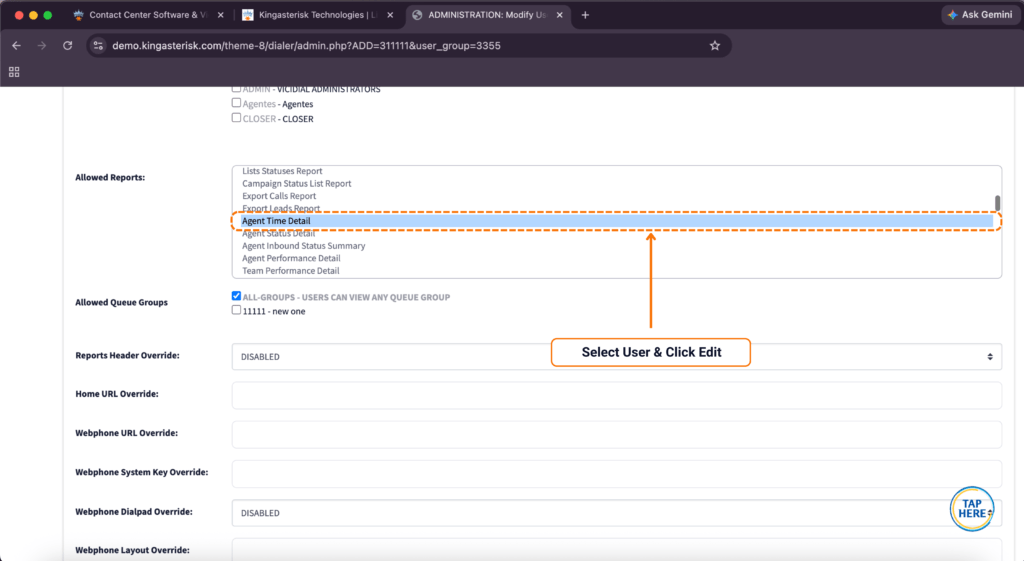Image resolution: width=1024 pixels, height=561 pixels.
Task: Tick the CLOSER - CLOSER checkbox
Action: [236, 118]
